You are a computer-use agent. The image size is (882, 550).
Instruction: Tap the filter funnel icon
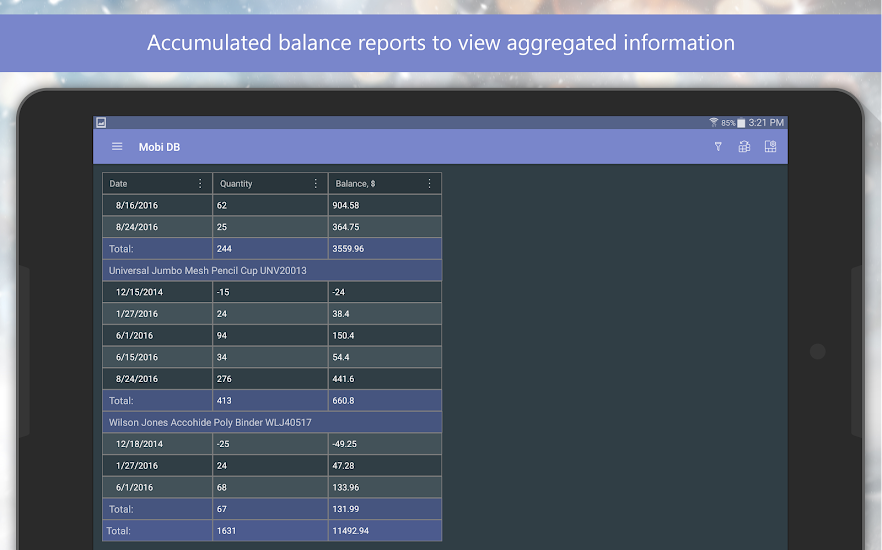(x=717, y=147)
